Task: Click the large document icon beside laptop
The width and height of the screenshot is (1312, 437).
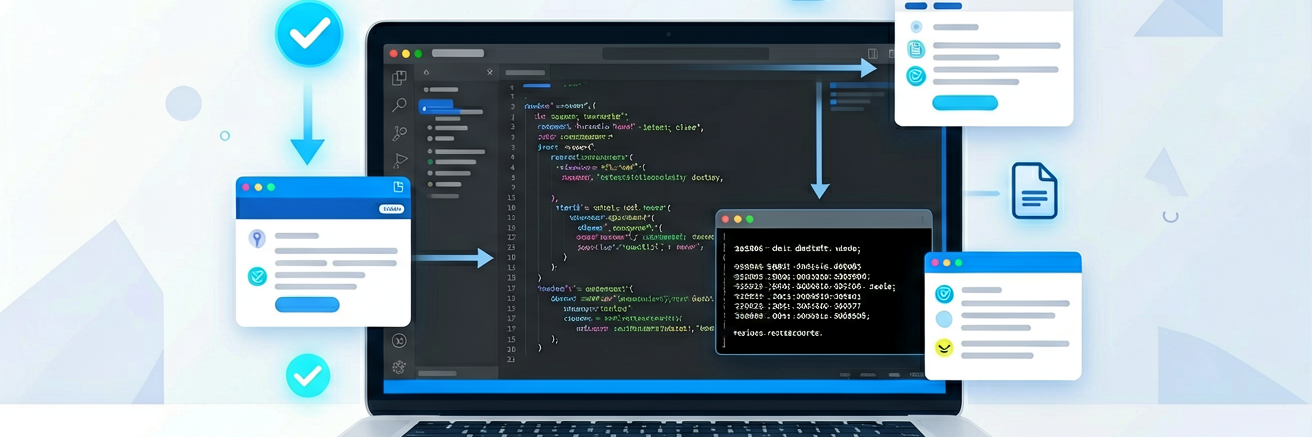Action: pos(1034,191)
